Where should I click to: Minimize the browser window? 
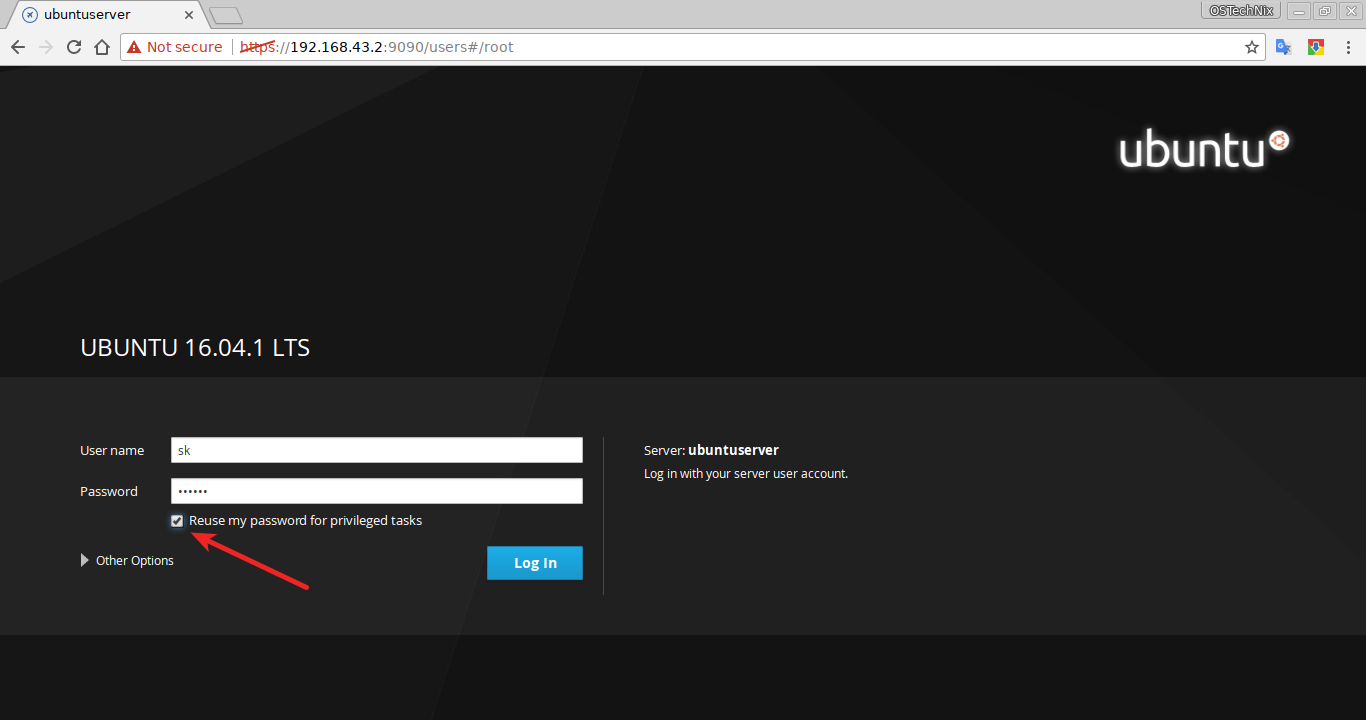tap(1298, 11)
